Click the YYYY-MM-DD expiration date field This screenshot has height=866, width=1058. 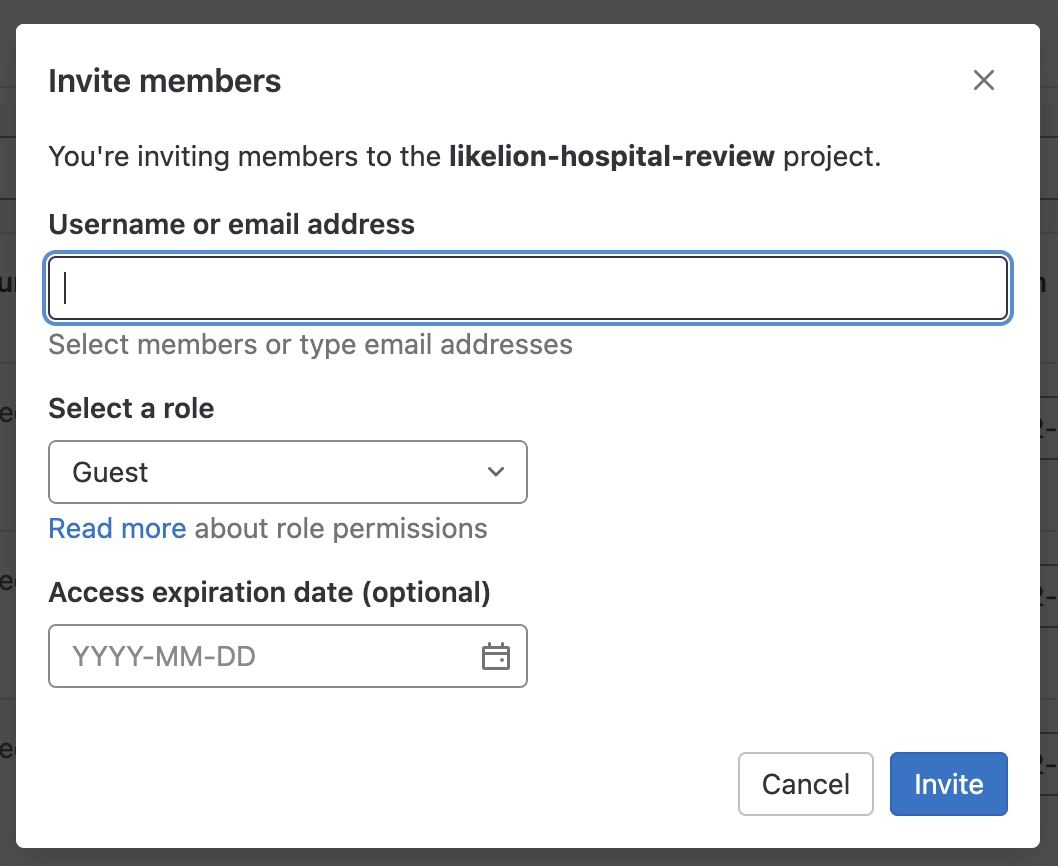pos(260,657)
